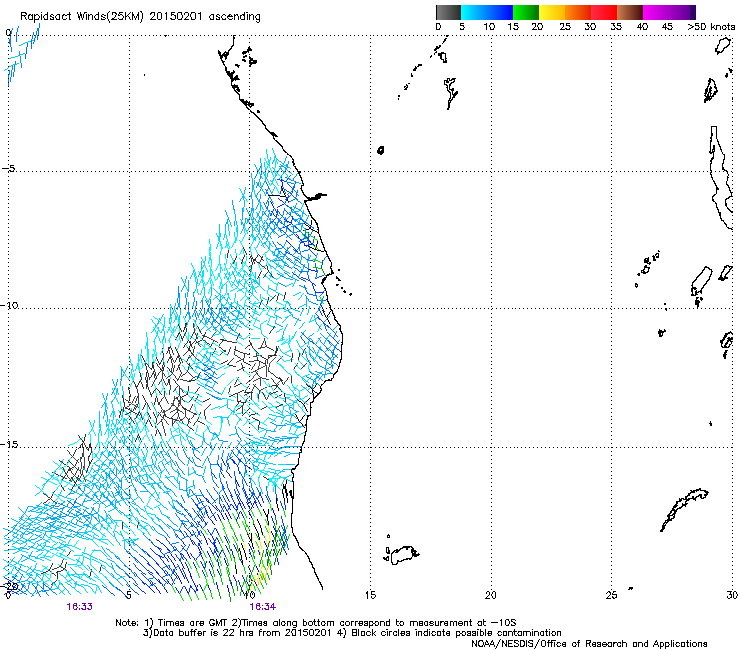Pick the yellow 20–25 knots legend segment
This screenshot has height=650, width=740.
(552, 12)
